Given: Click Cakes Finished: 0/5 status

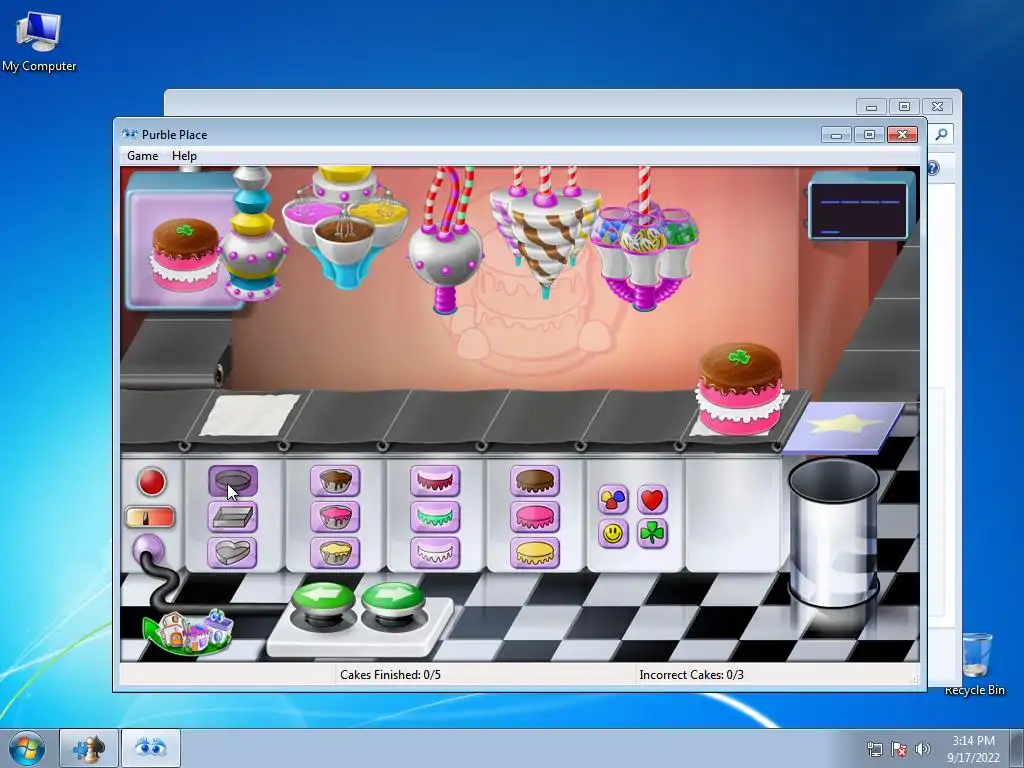Looking at the screenshot, I should [x=390, y=675].
